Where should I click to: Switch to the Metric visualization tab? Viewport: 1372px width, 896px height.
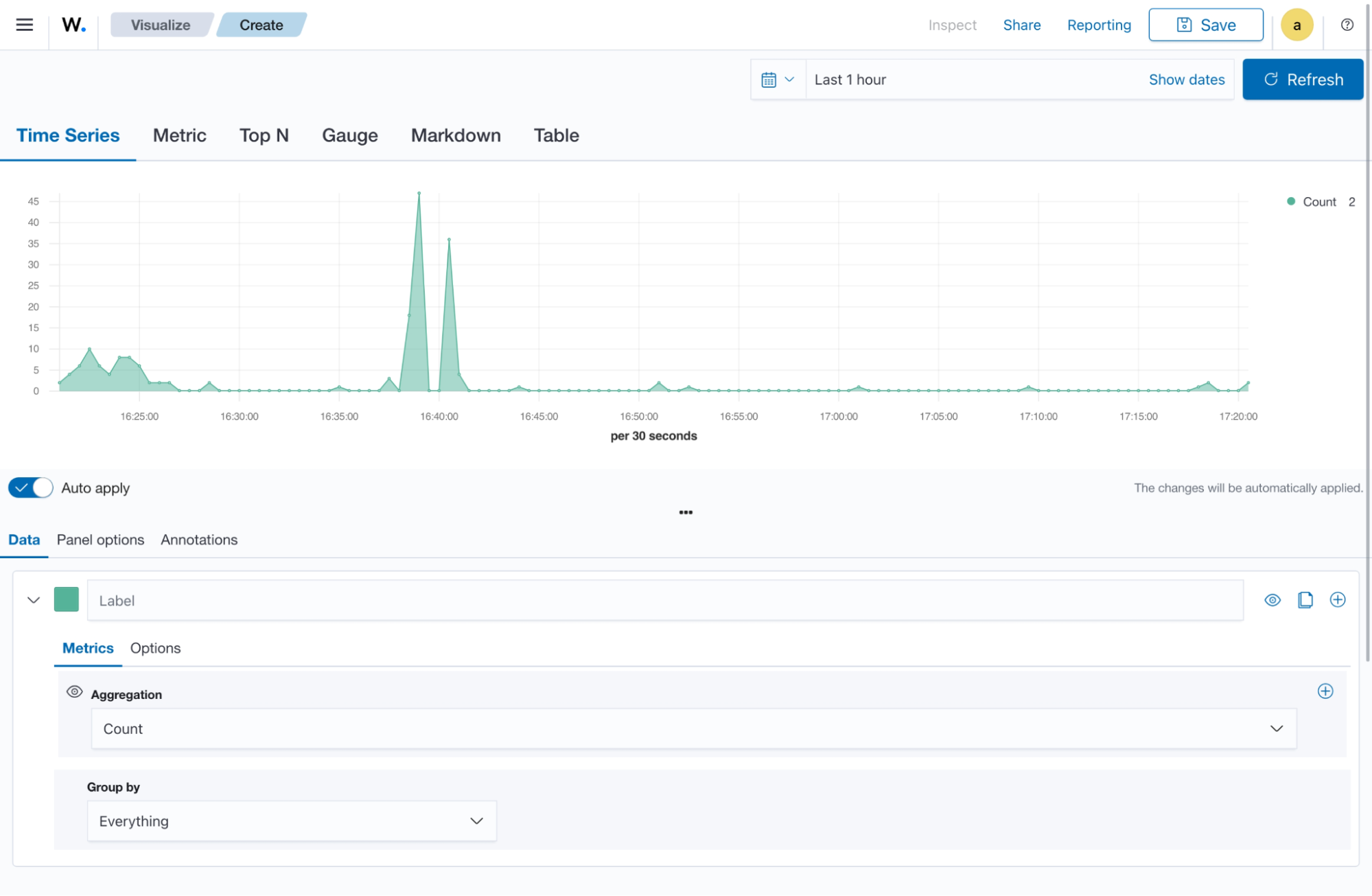click(x=179, y=135)
